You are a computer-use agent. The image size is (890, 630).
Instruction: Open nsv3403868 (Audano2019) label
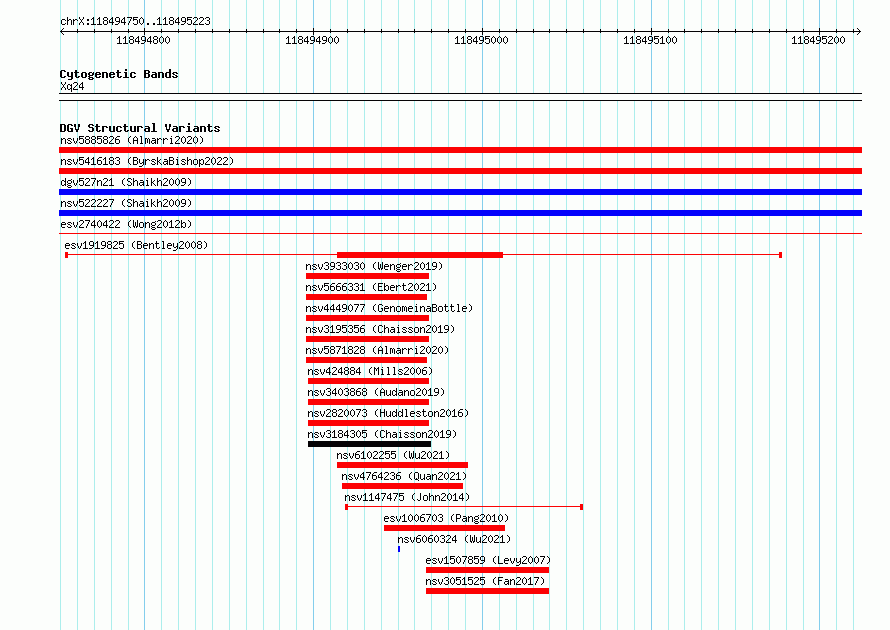click(x=376, y=392)
